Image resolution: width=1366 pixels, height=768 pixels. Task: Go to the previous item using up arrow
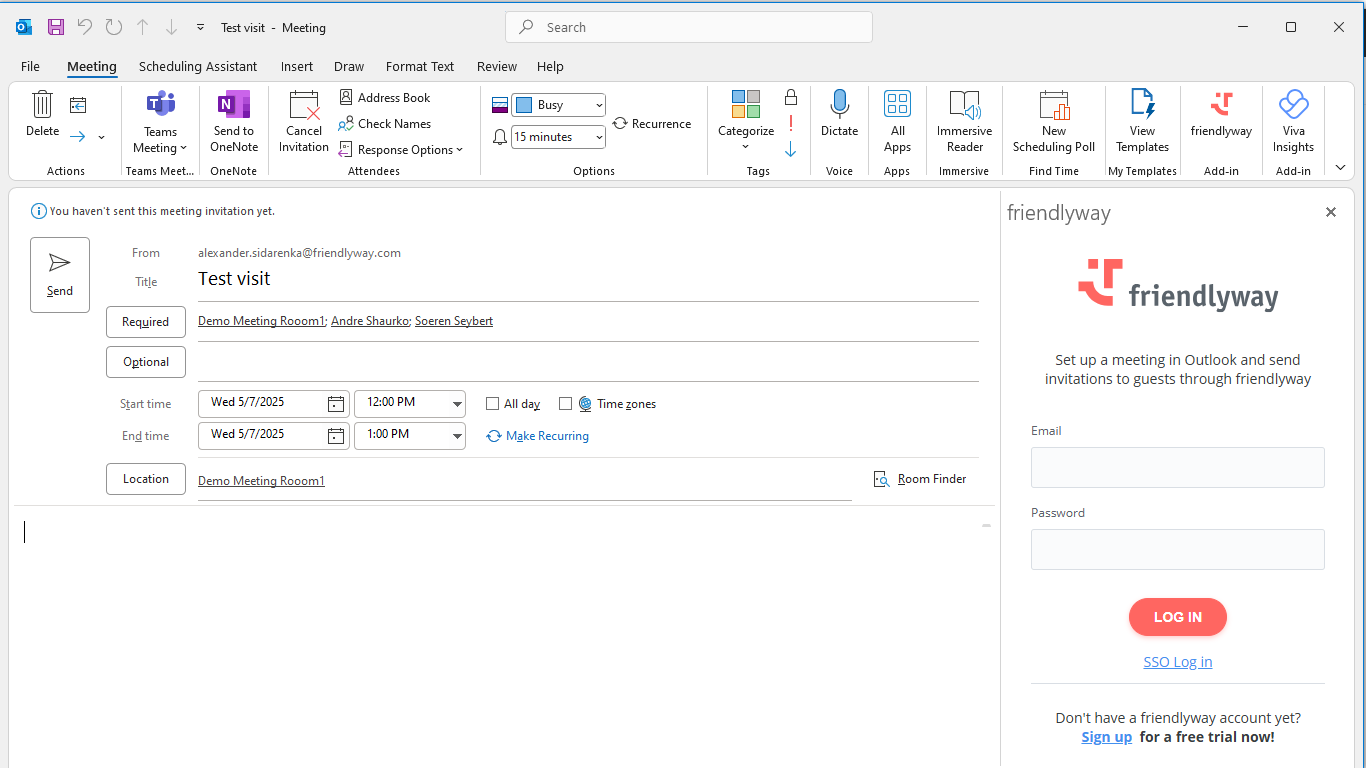point(142,27)
